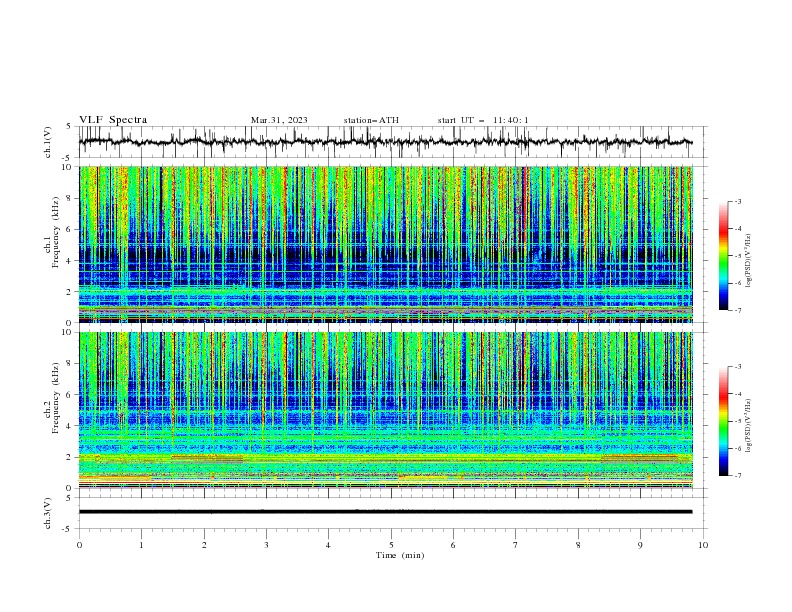Click the 5 minute tick on time axis
792x612 pixels.
tap(391, 545)
